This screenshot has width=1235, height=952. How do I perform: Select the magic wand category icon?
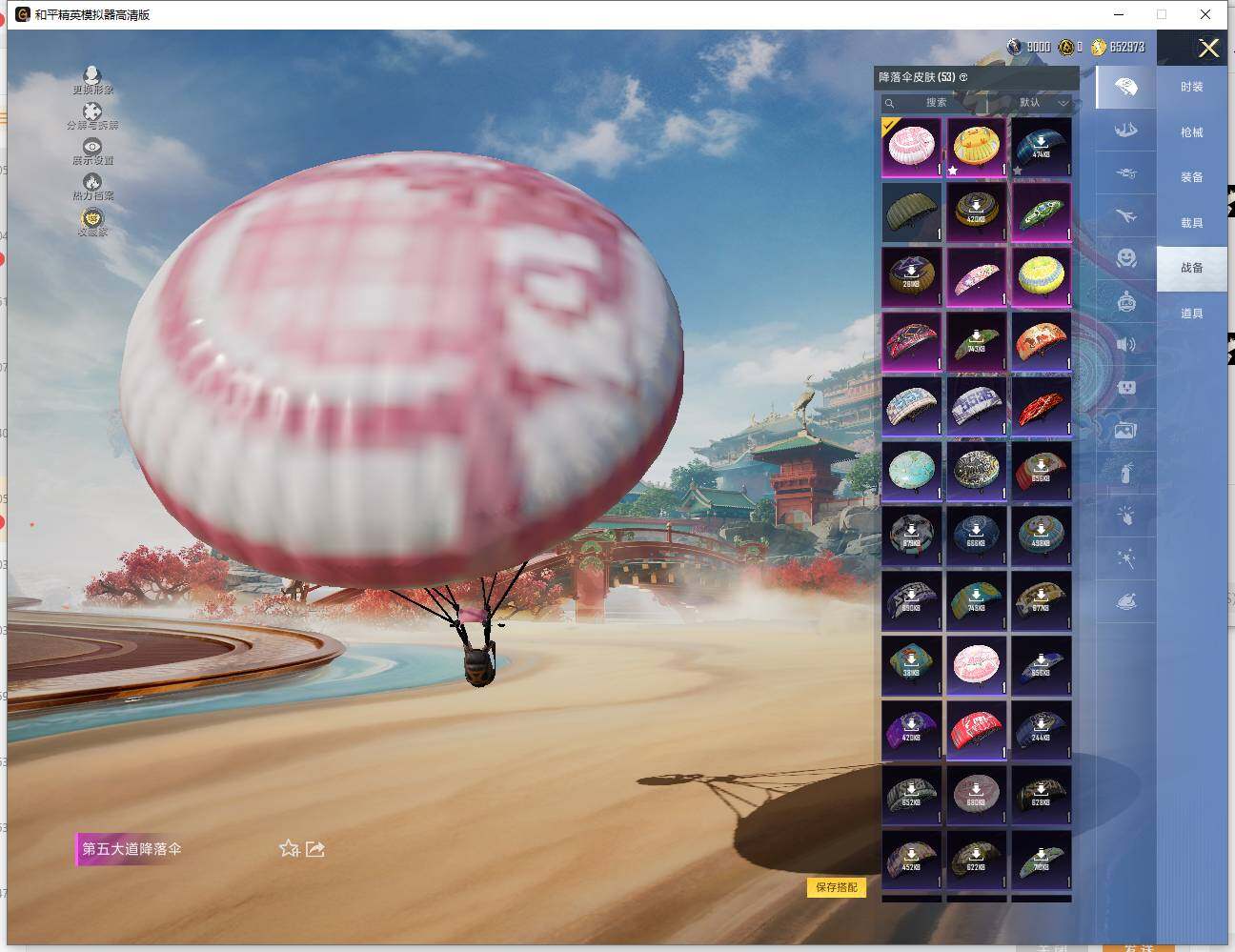coord(1125,558)
